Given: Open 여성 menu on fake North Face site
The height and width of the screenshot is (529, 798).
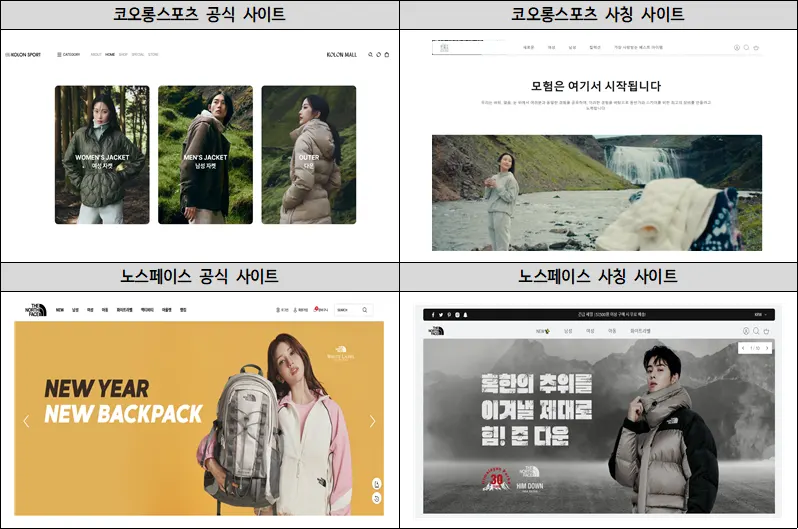Looking at the screenshot, I should [x=590, y=331].
